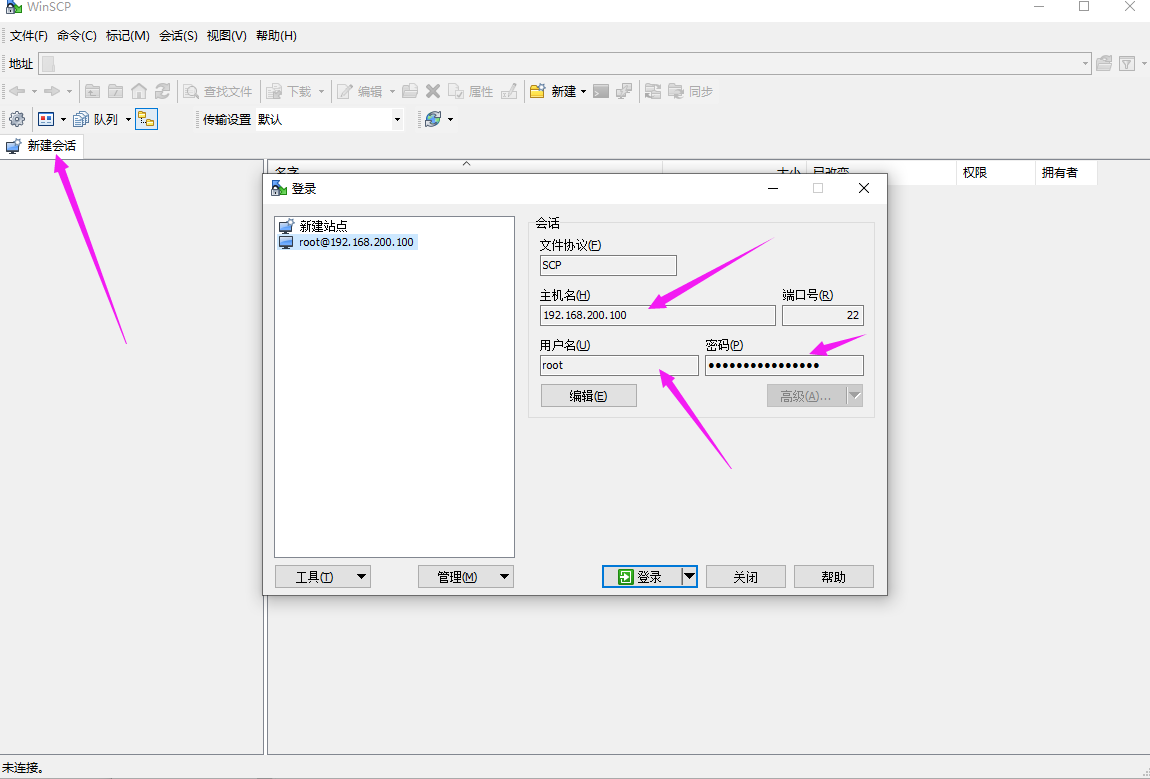1150x779 pixels.
Task: Click the 队列 queue toolbar button
Action: [96, 119]
